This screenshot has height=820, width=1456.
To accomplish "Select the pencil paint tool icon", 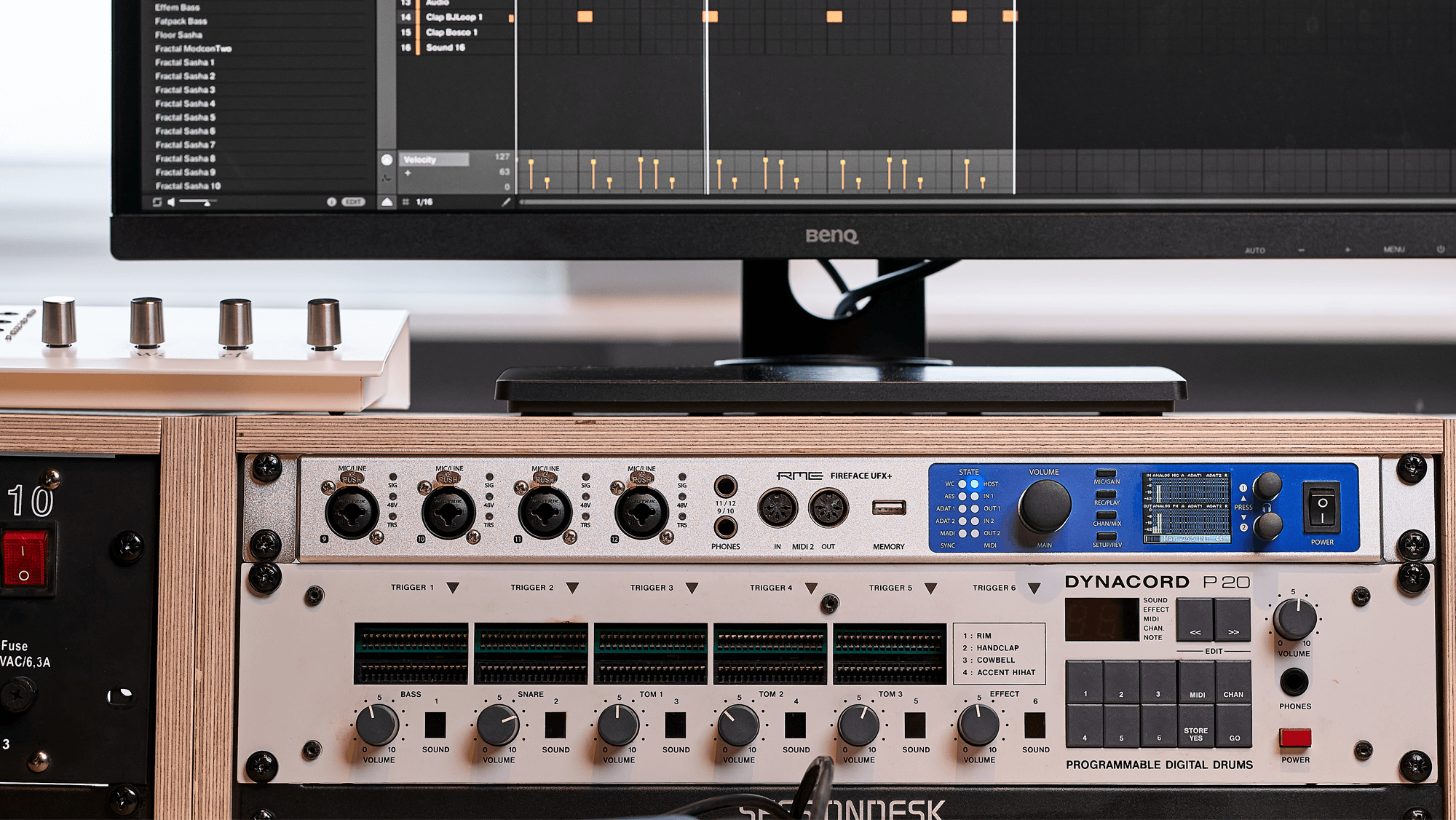I will 506,202.
